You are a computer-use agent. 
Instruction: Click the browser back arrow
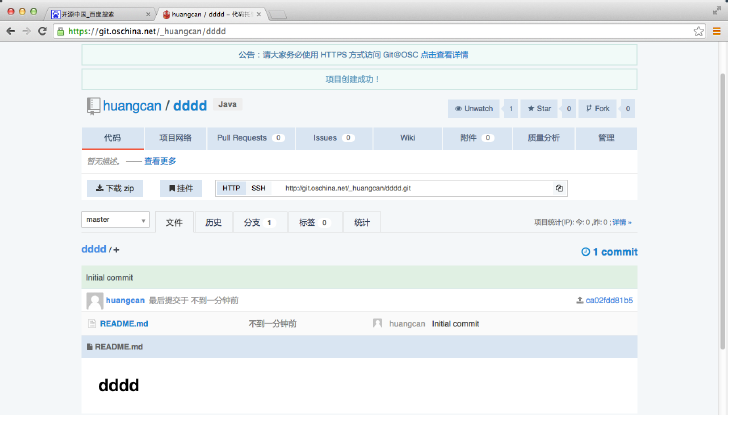tap(10, 31)
